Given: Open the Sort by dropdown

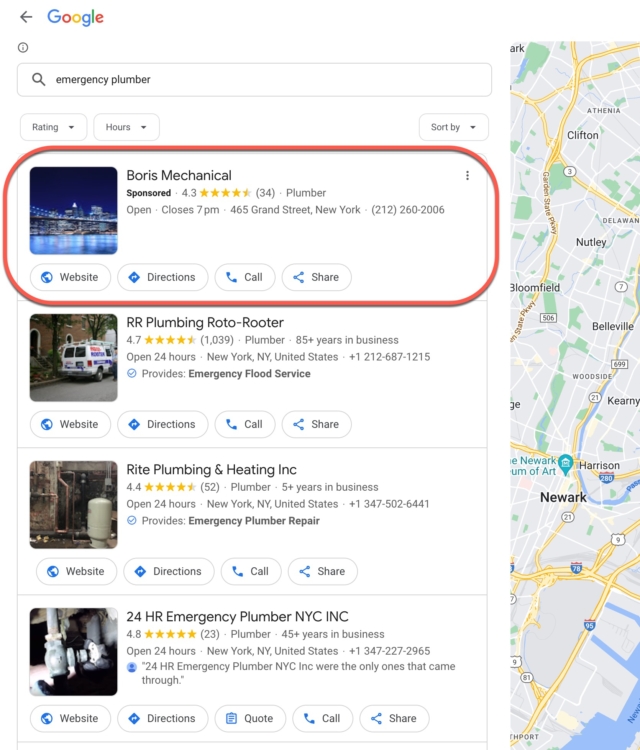Looking at the screenshot, I should click(x=453, y=127).
